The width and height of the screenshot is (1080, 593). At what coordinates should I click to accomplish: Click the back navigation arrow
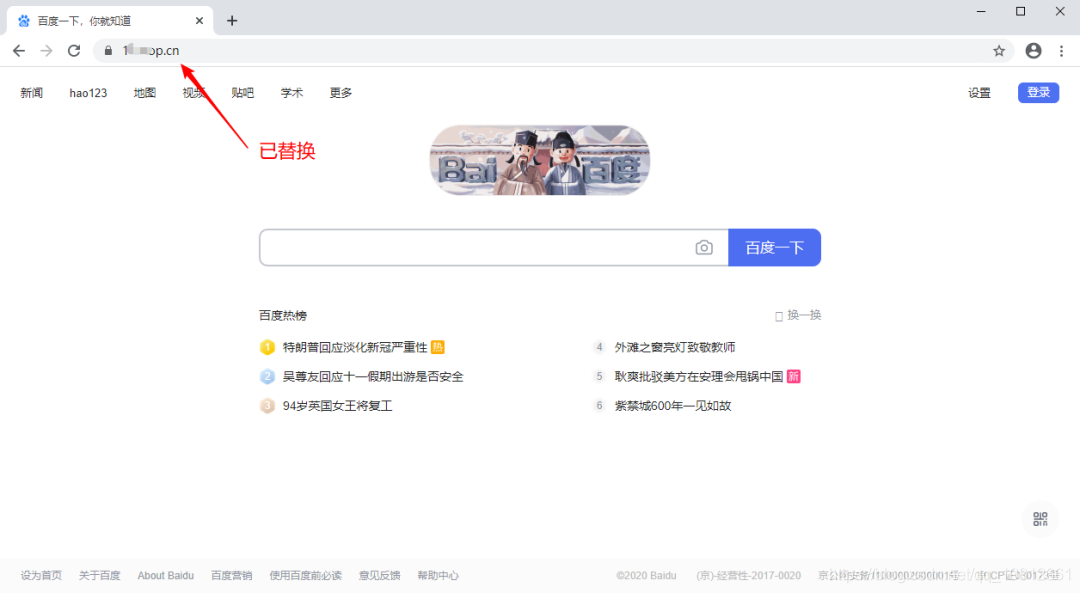pyautogui.click(x=19, y=50)
